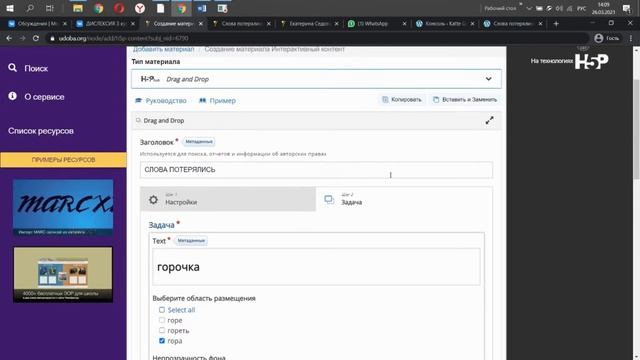Click the Заголовок field with СЛОВА ПОТЕРЯЛИСЬ
This screenshot has height=360, width=640.
[316, 170]
